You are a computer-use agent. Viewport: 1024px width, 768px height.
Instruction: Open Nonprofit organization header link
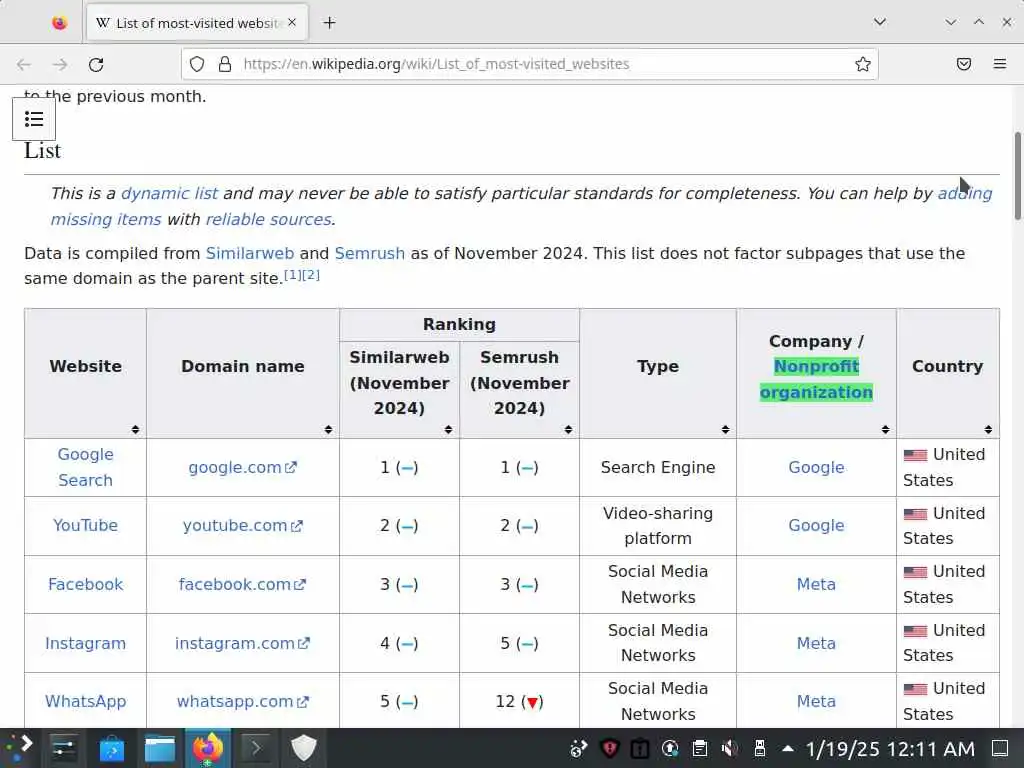[x=816, y=379]
